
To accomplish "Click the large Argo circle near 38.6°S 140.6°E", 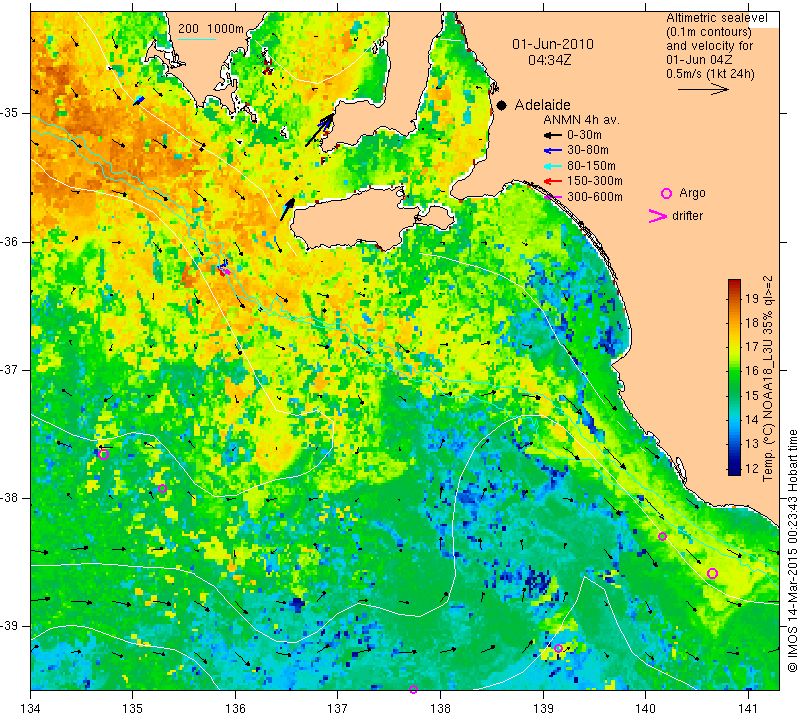I will tap(712, 573).
